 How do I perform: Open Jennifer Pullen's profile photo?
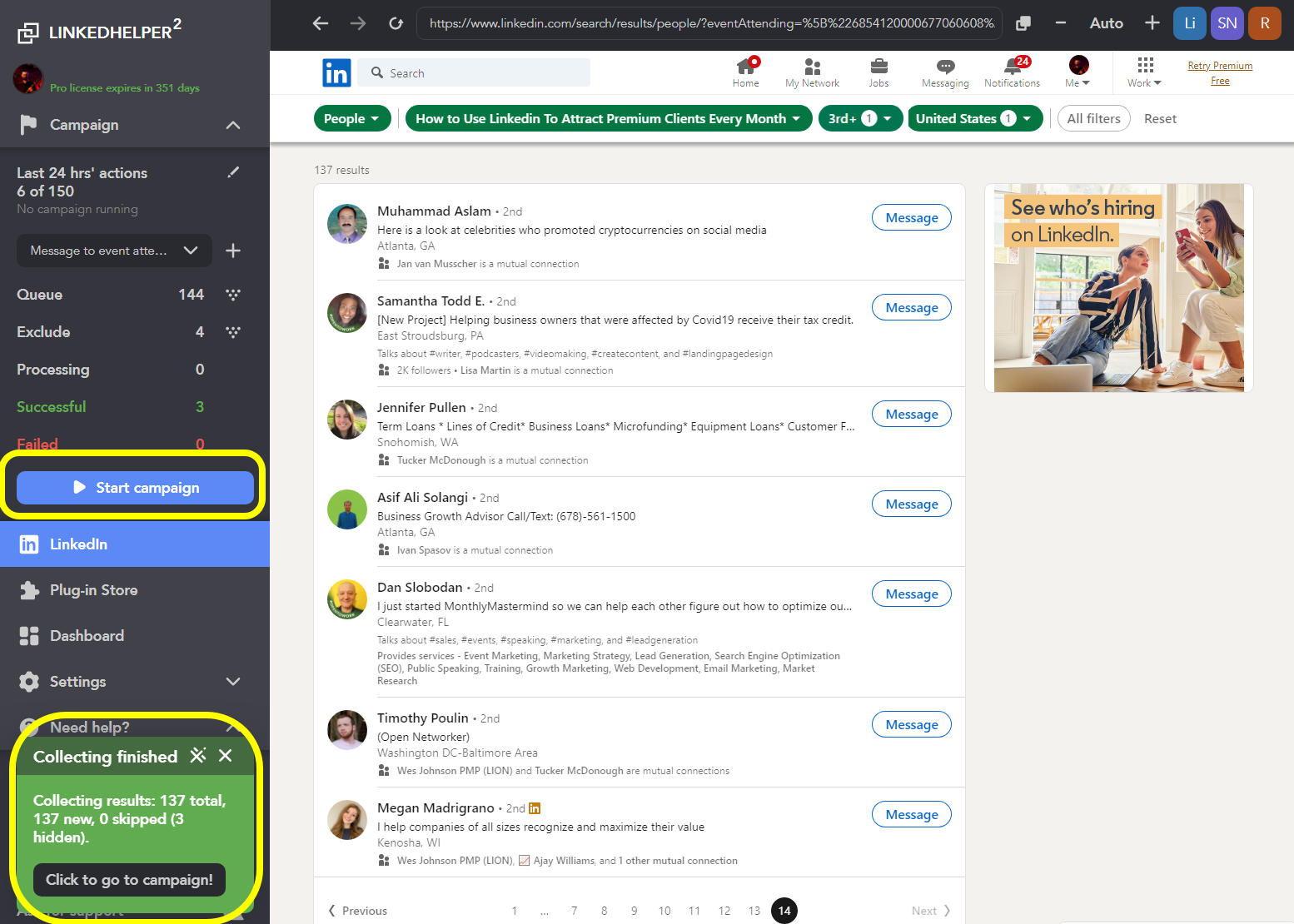pyautogui.click(x=347, y=420)
